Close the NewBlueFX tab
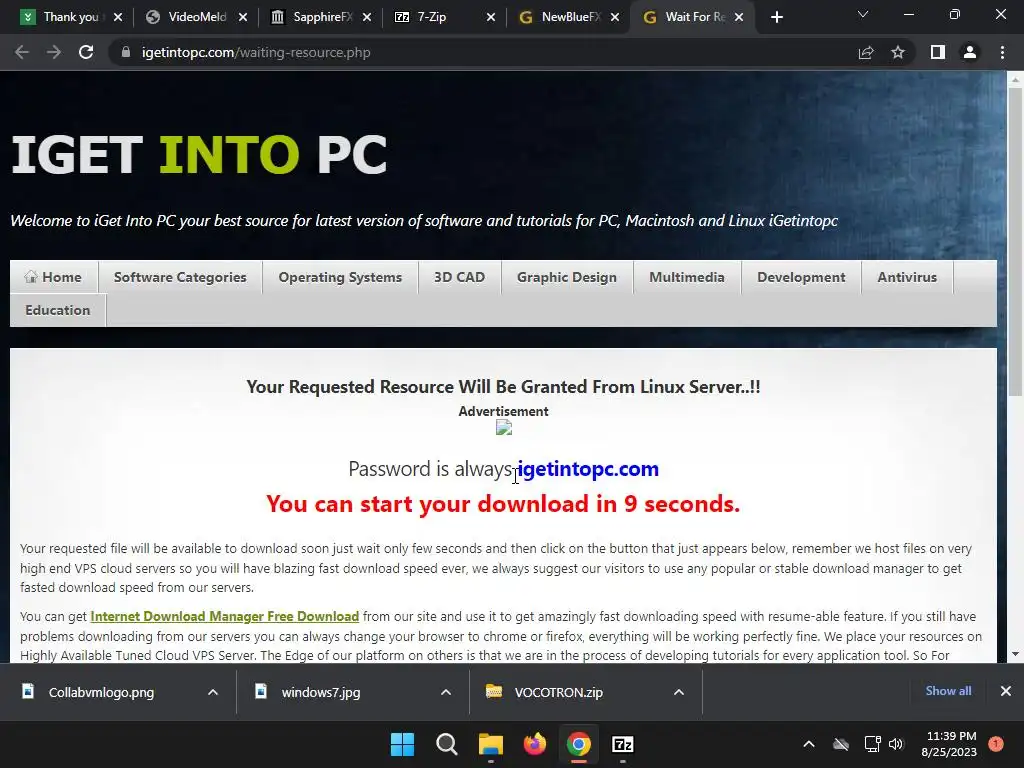This screenshot has width=1024, height=768. point(615,17)
